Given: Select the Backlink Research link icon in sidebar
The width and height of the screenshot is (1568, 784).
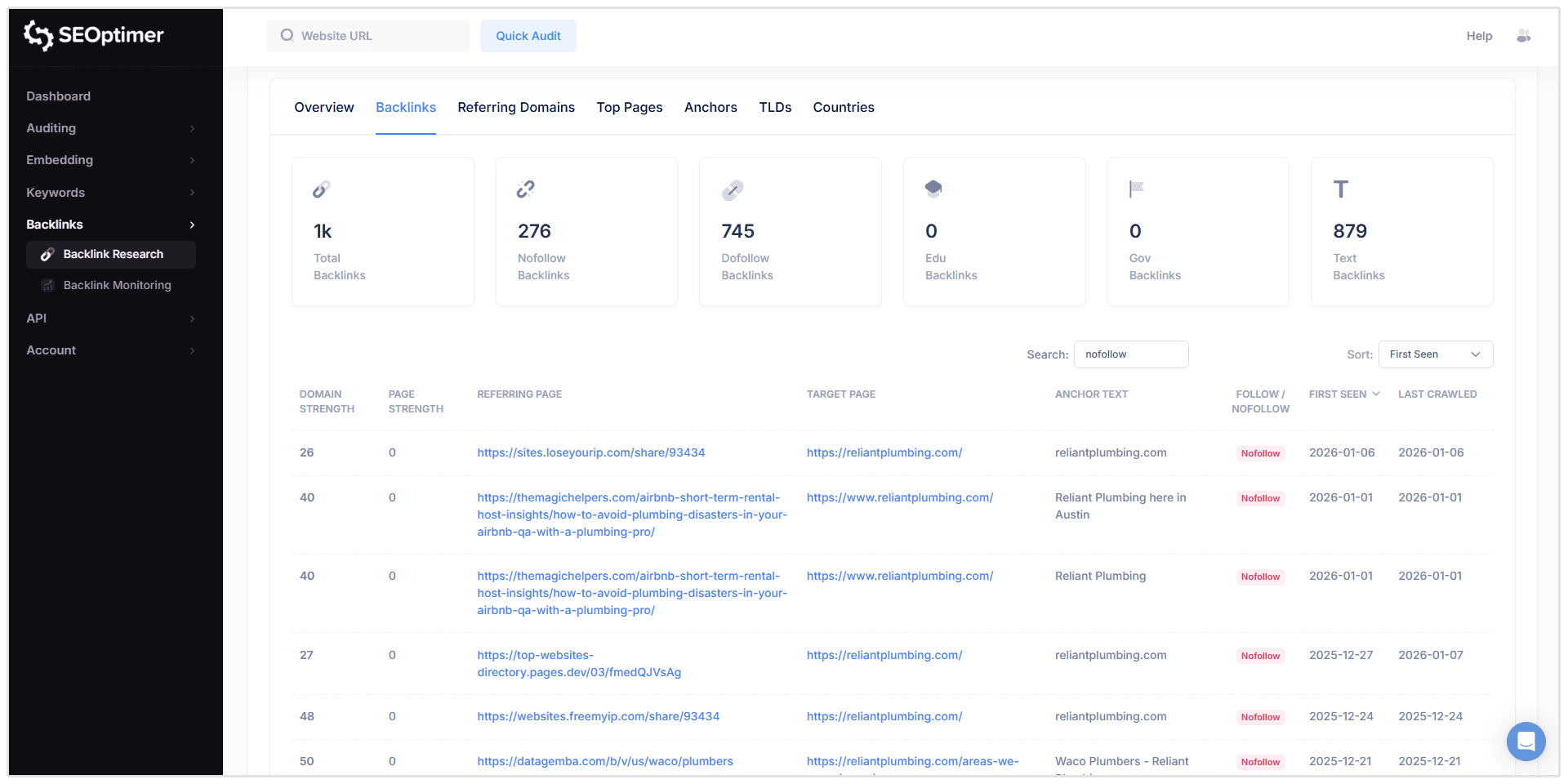Looking at the screenshot, I should 48,254.
